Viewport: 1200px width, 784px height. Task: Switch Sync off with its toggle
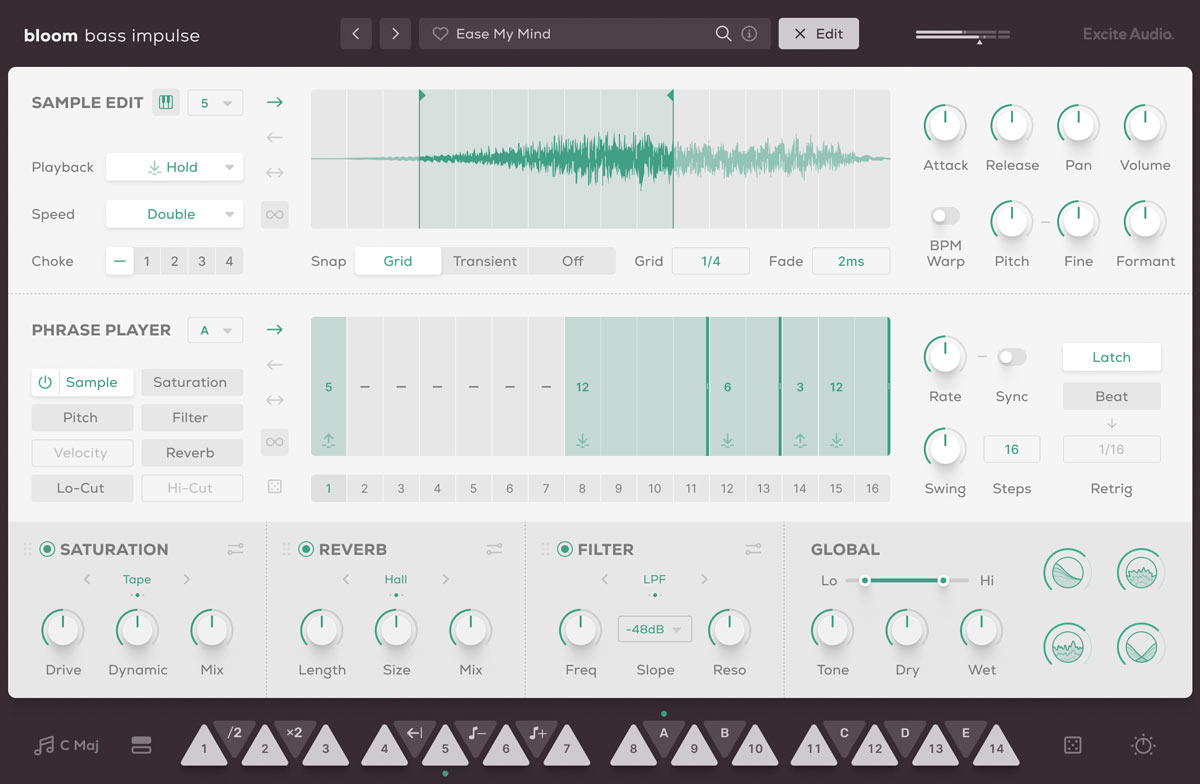click(x=1011, y=356)
